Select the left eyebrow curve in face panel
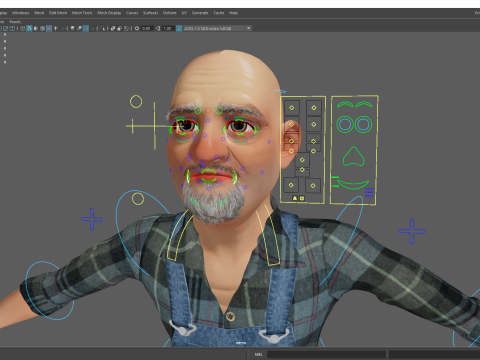This screenshot has height=360, width=480. tap(345, 104)
